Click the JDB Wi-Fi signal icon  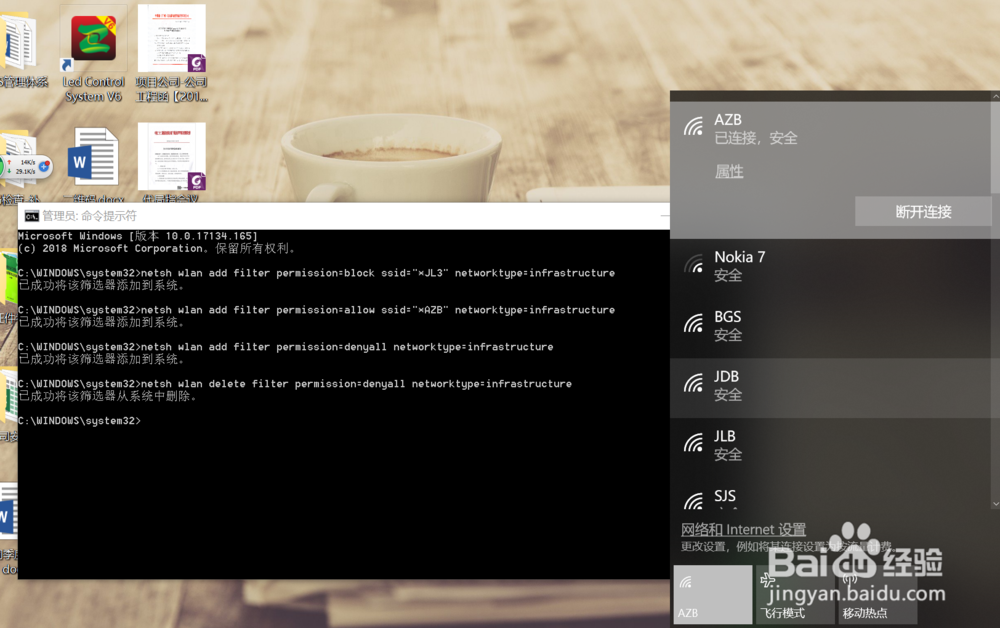[x=693, y=383]
